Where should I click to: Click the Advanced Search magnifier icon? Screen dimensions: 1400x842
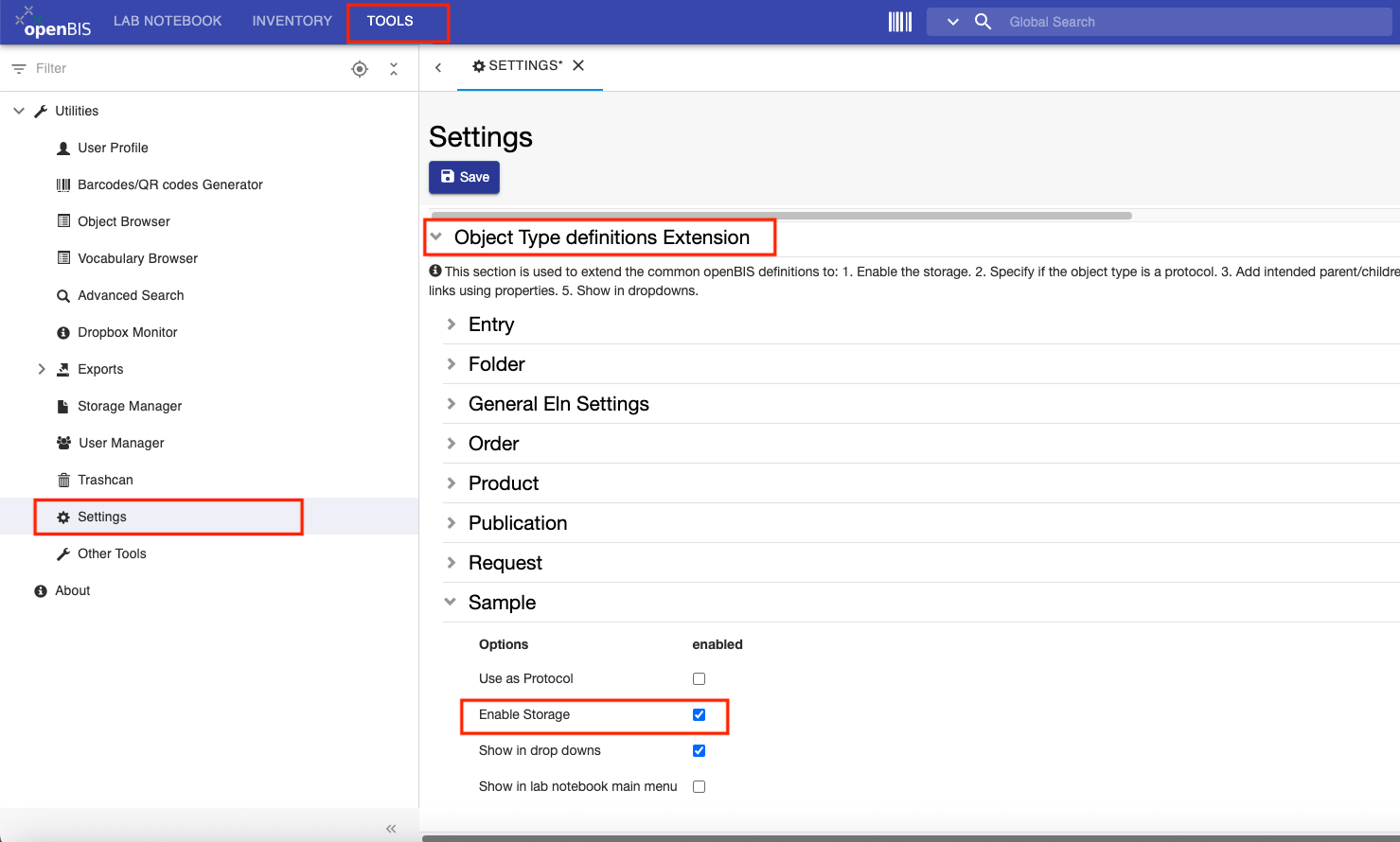tap(63, 295)
